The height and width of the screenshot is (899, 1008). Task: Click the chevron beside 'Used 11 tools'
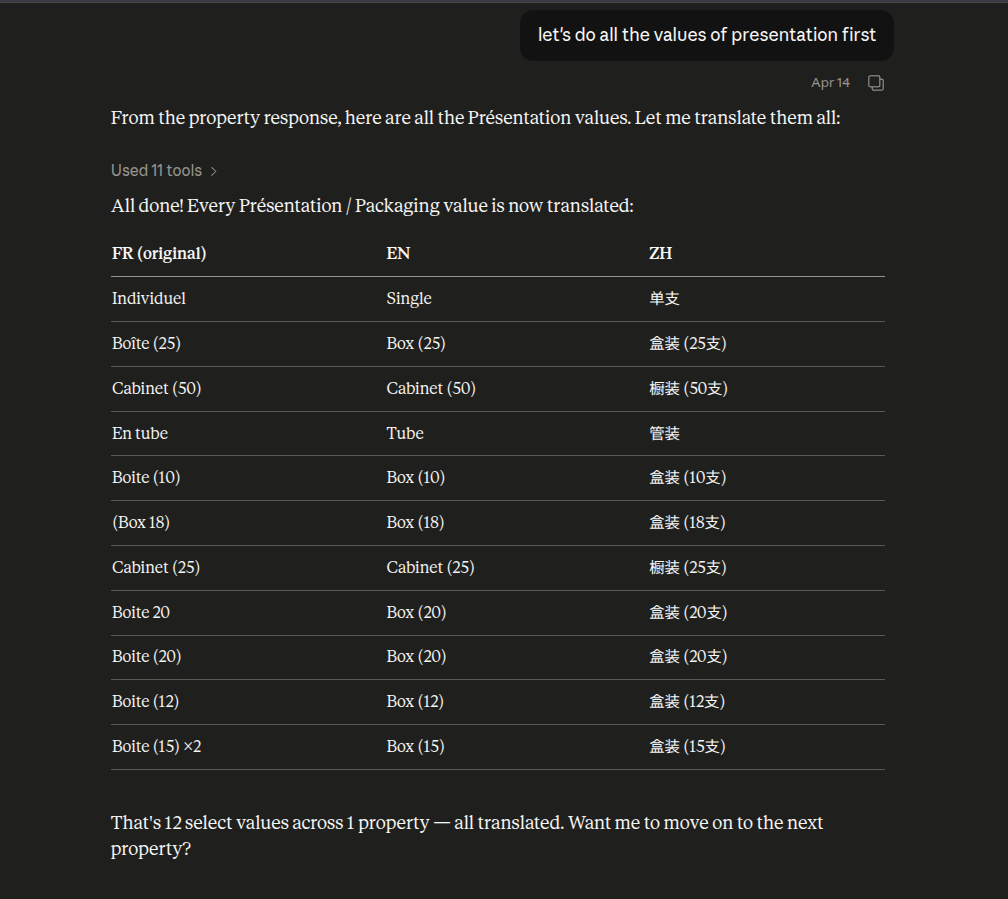tap(214, 172)
